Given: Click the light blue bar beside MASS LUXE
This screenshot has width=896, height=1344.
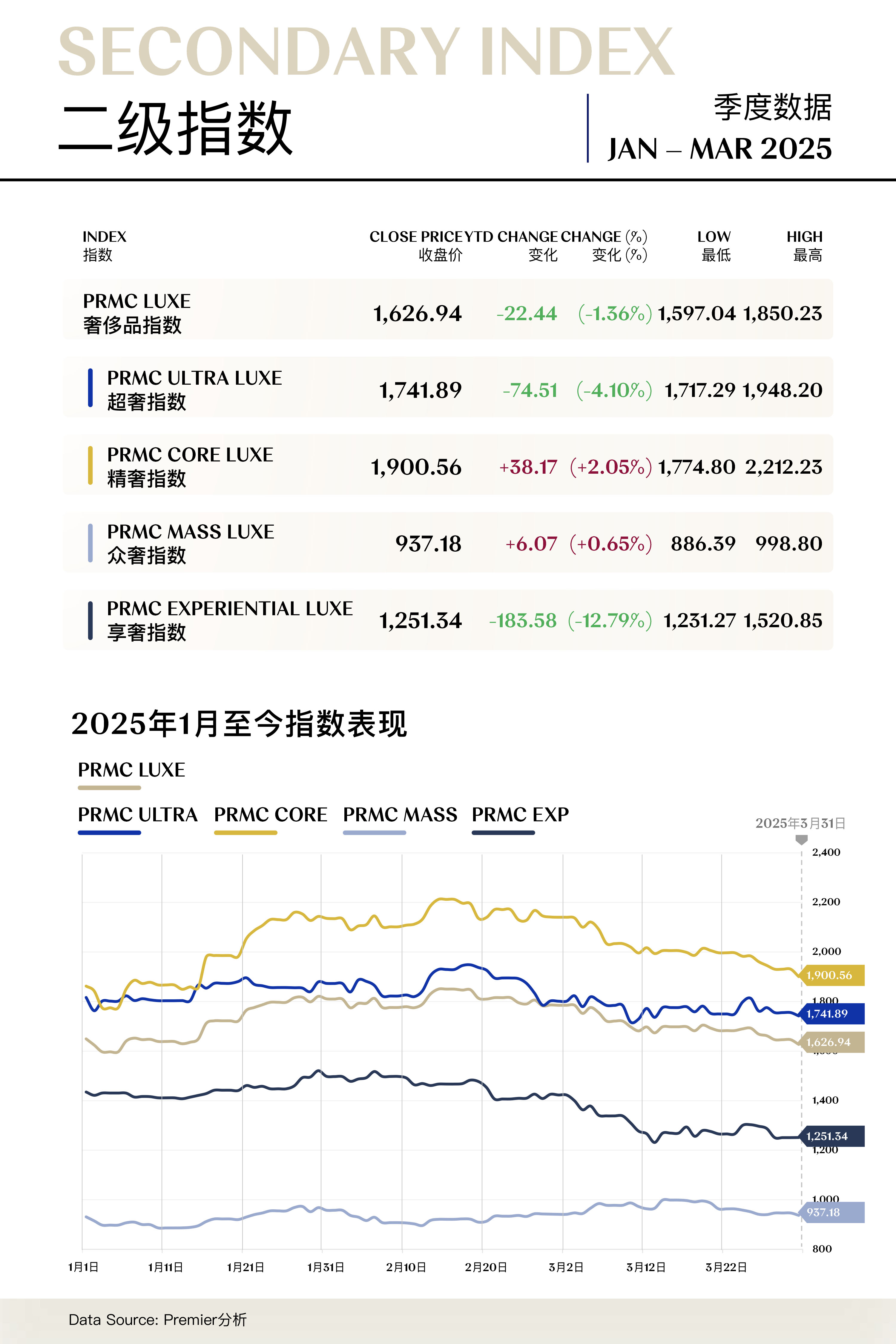Looking at the screenshot, I should coord(90,543).
